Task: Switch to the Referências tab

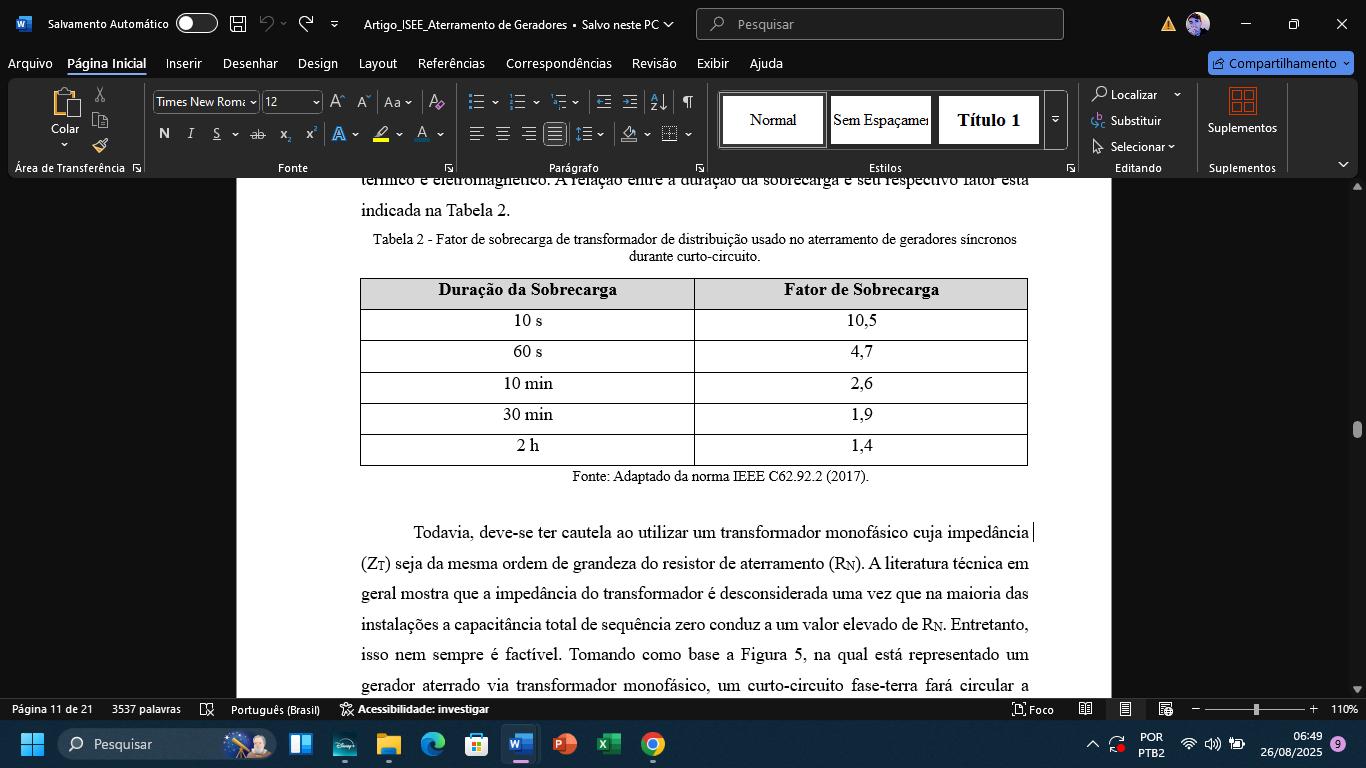Action: (451, 63)
